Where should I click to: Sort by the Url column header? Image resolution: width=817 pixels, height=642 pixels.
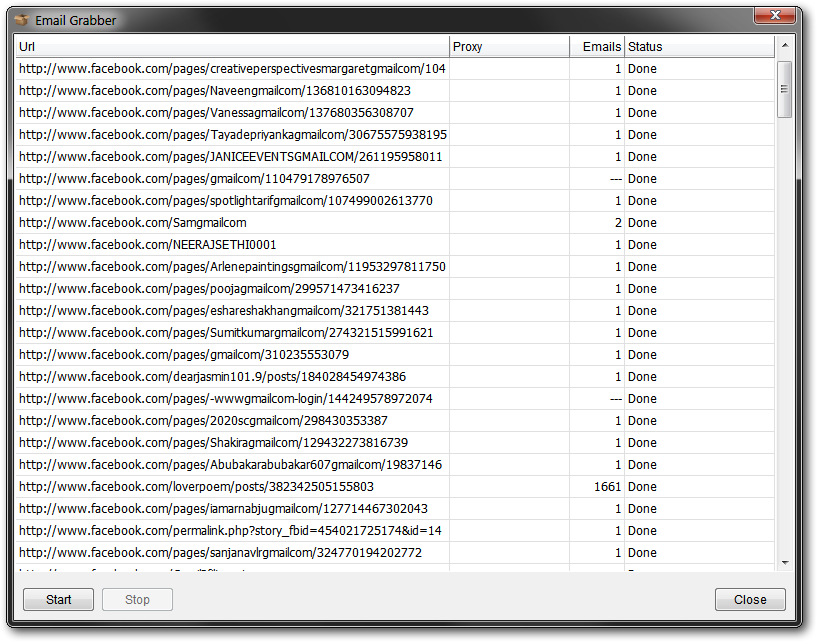pyautogui.click(x=232, y=46)
